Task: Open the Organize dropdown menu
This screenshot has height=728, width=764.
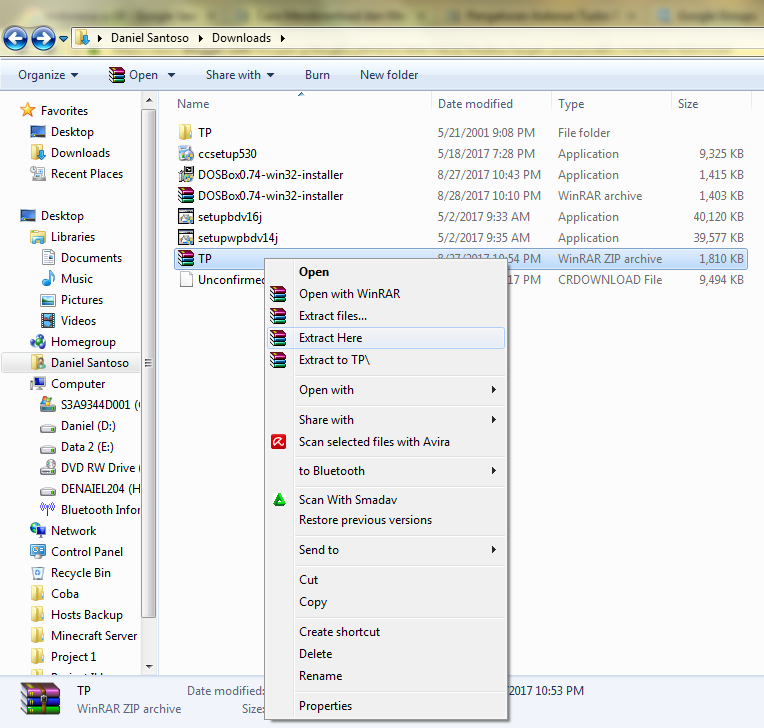Action: (48, 75)
